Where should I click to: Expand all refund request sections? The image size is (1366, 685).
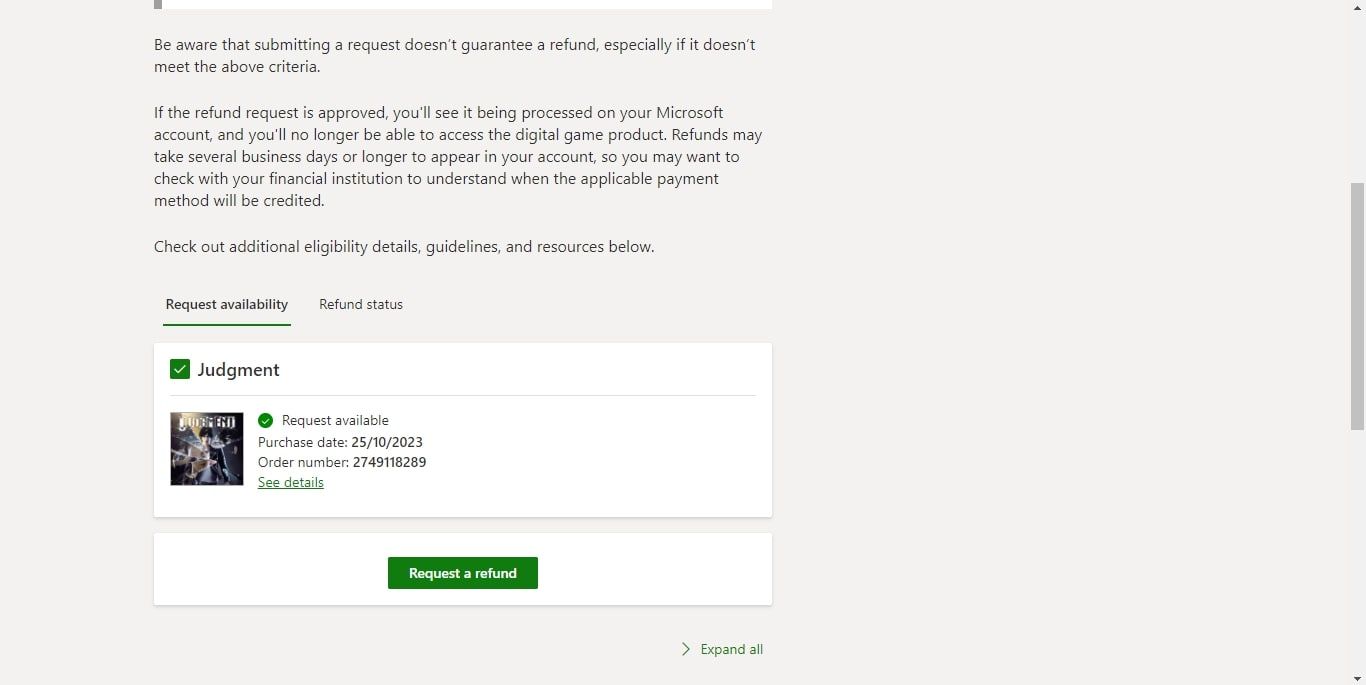point(730,649)
